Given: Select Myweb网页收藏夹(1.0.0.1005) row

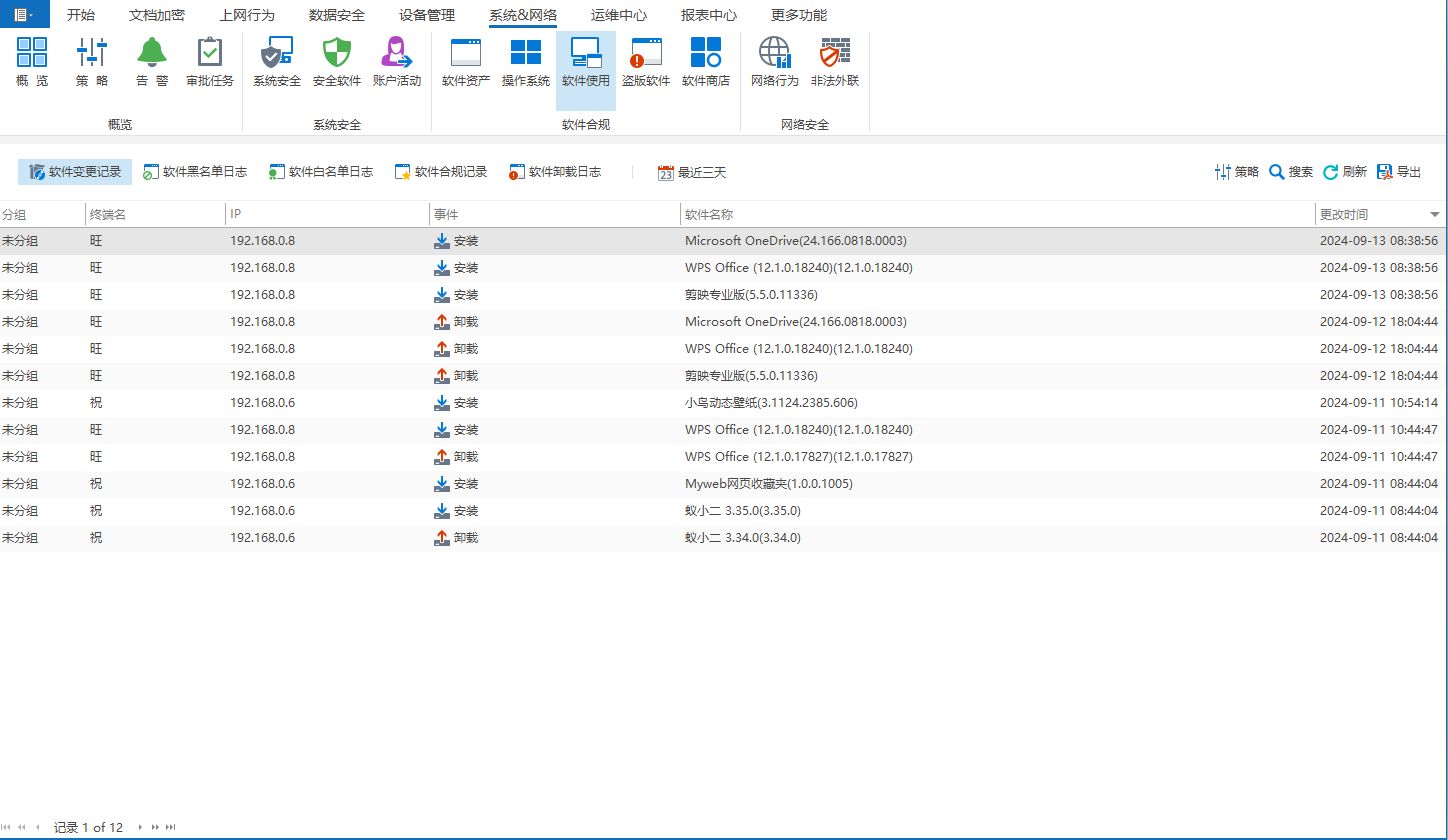Looking at the screenshot, I should [x=724, y=484].
